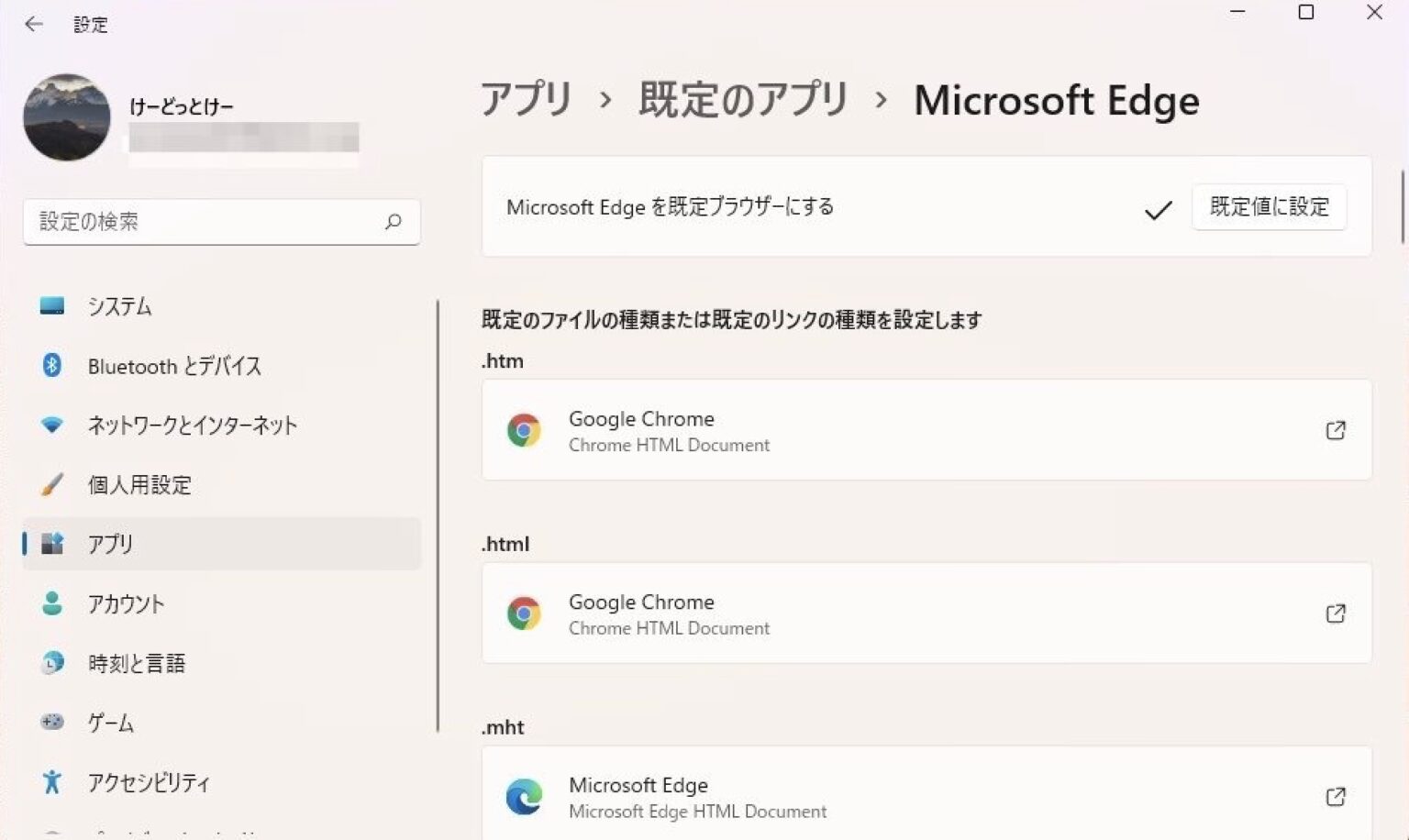Image resolution: width=1409 pixels, height=840 pixels.
Task: Click the Microsoft Edge page title
Action: pyautogui.click(x=1056, y=100)
